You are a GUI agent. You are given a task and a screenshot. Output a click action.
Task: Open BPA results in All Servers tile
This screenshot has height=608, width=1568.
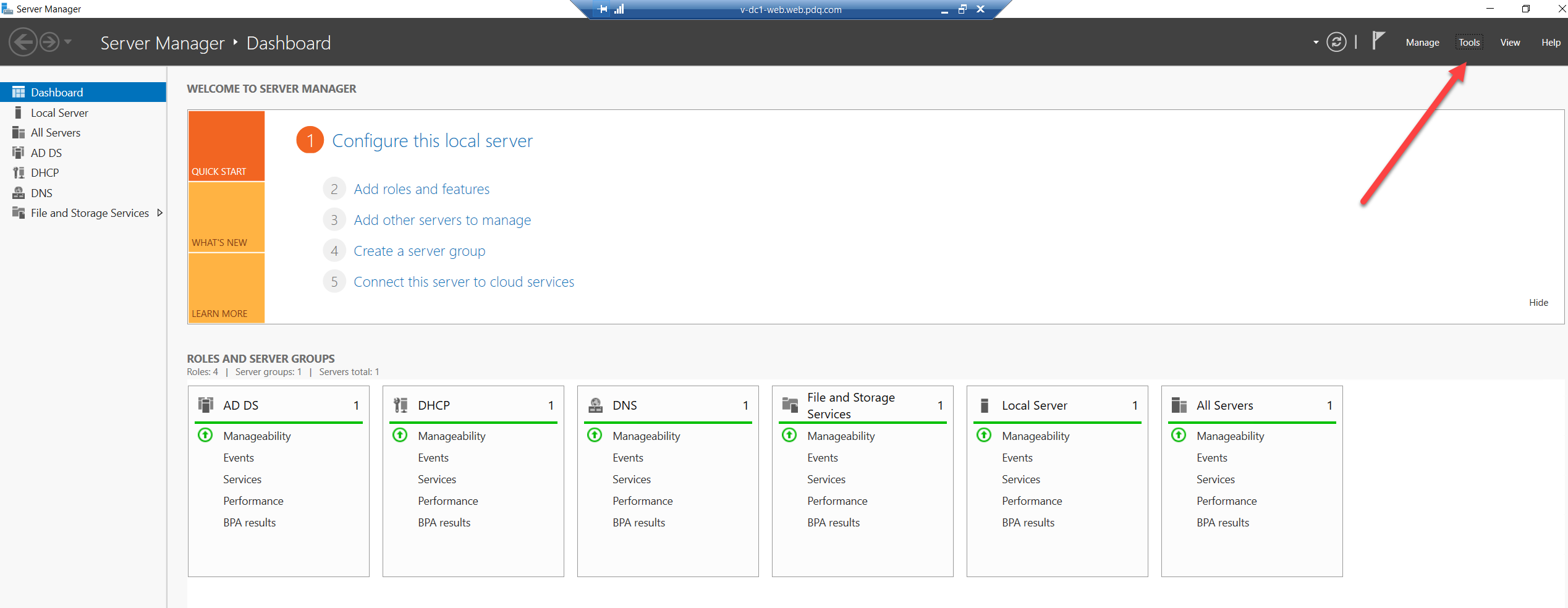click(1223, 523)
